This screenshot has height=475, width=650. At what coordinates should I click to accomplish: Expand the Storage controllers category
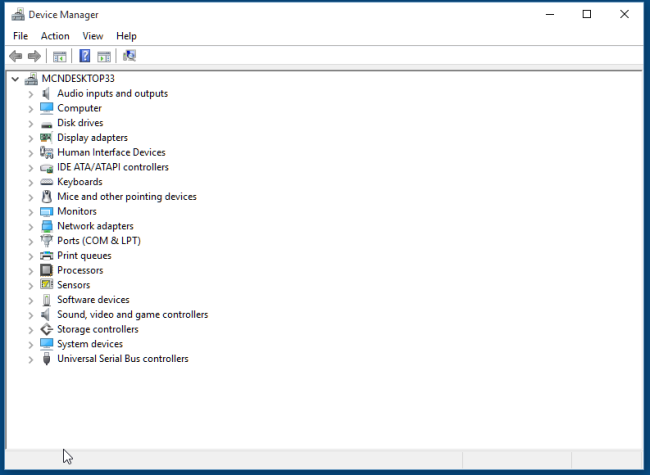pos(31,330)
